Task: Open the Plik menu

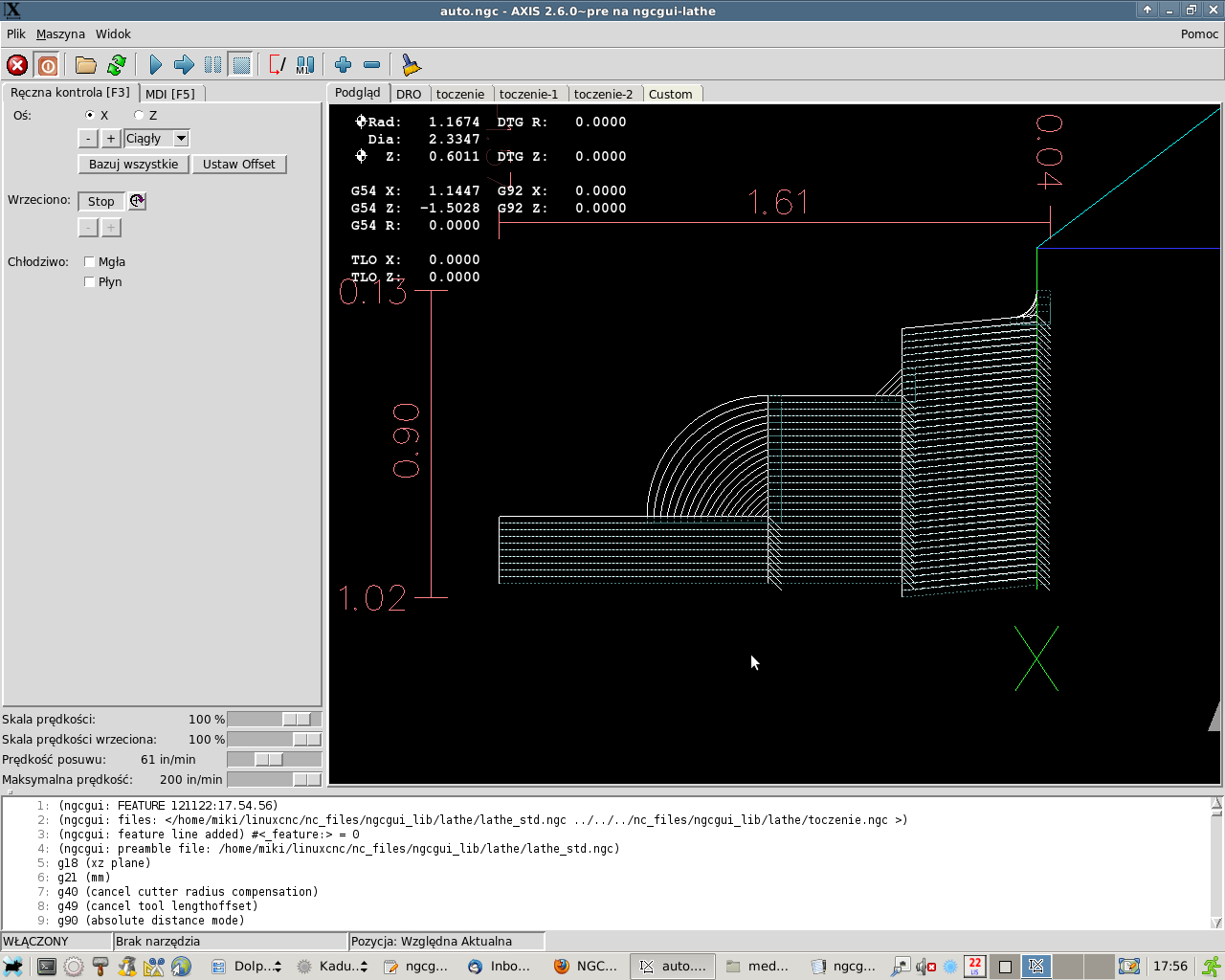Action: [x=16, y=33]
